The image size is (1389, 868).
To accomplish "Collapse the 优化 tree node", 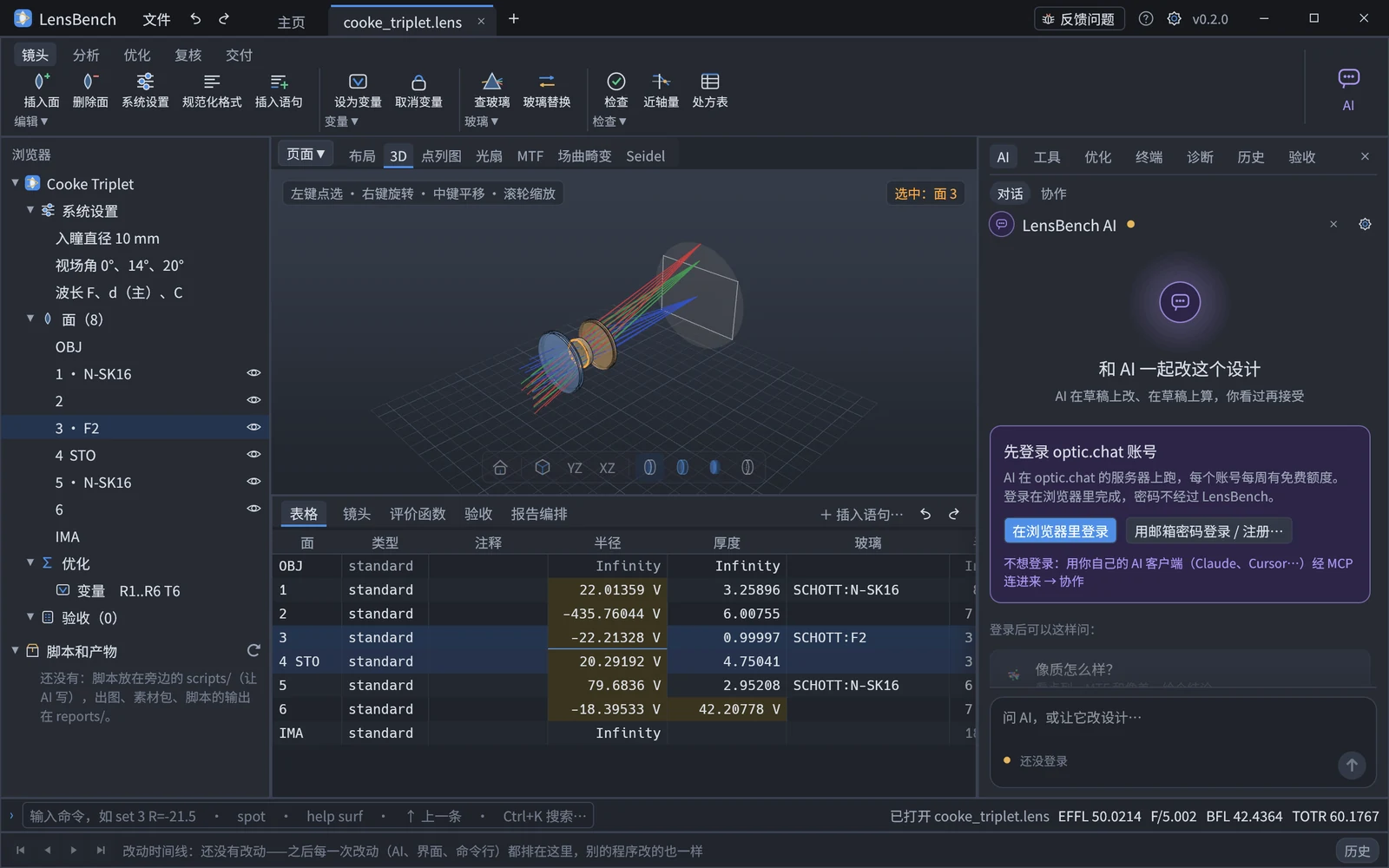I will click(30, 562).
